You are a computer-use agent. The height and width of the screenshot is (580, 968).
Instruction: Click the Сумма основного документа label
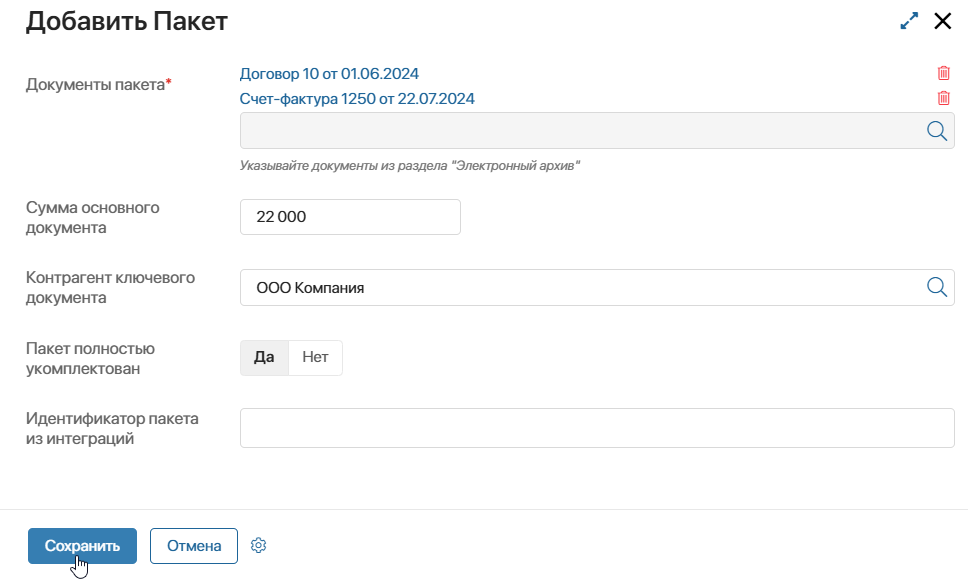point(92,217)
